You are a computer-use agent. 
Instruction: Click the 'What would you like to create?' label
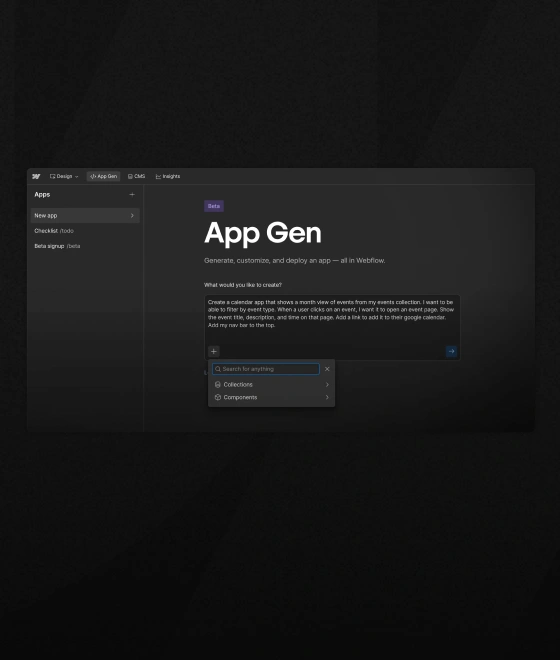(x=243, y=285)
